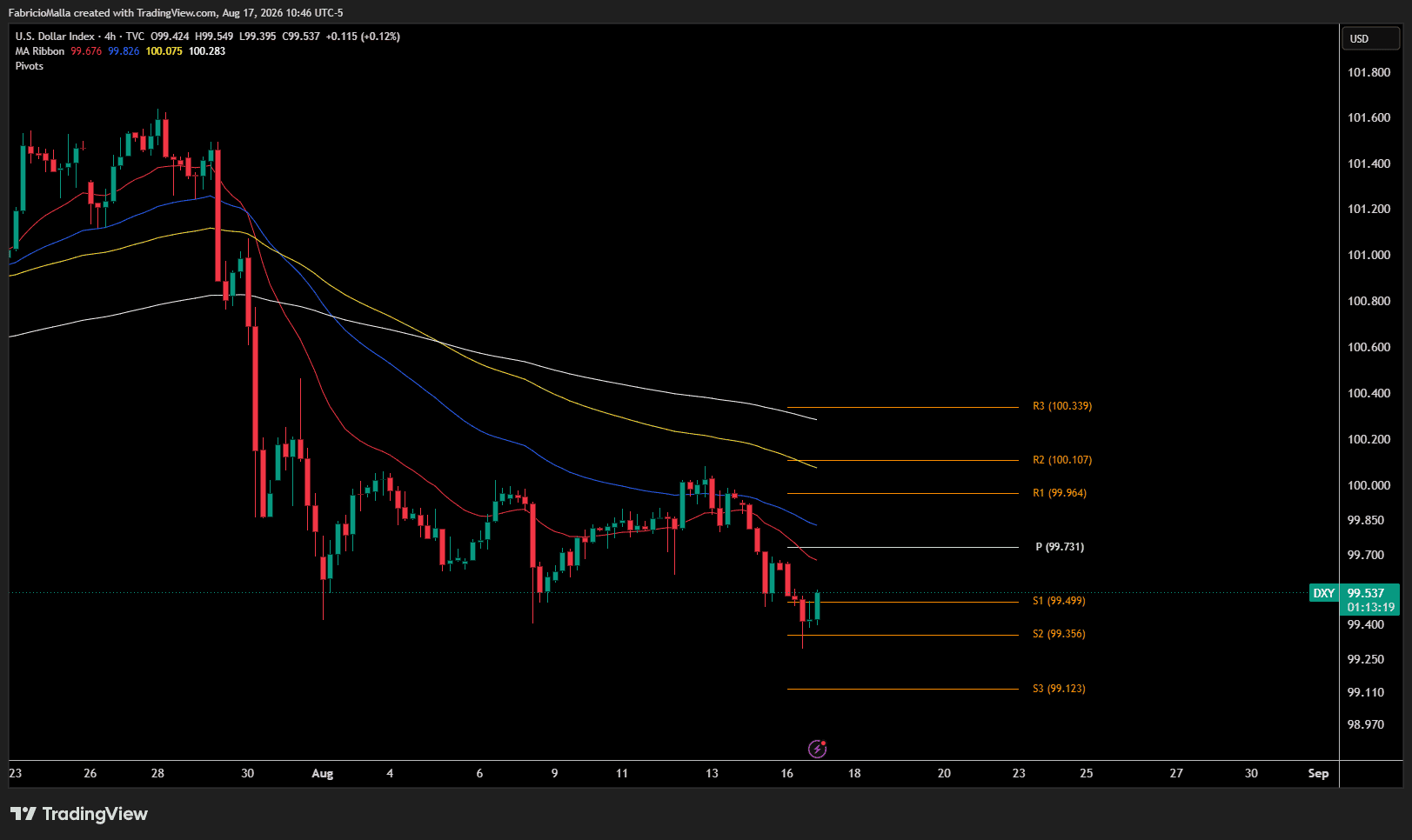Click 101.200 on the price scale
Viewport: 1412px width, 840px height.
(1369, 209)
